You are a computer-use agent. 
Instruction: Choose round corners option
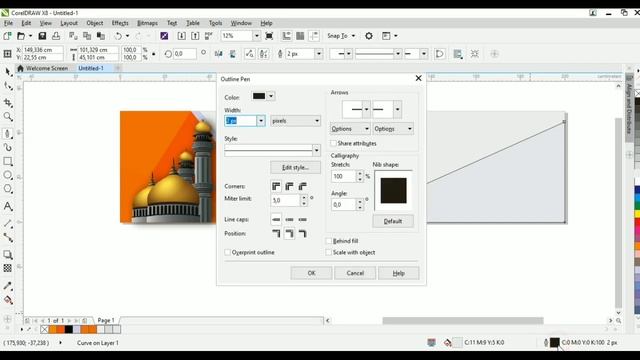pyautogui.click(x=289, y=187)
